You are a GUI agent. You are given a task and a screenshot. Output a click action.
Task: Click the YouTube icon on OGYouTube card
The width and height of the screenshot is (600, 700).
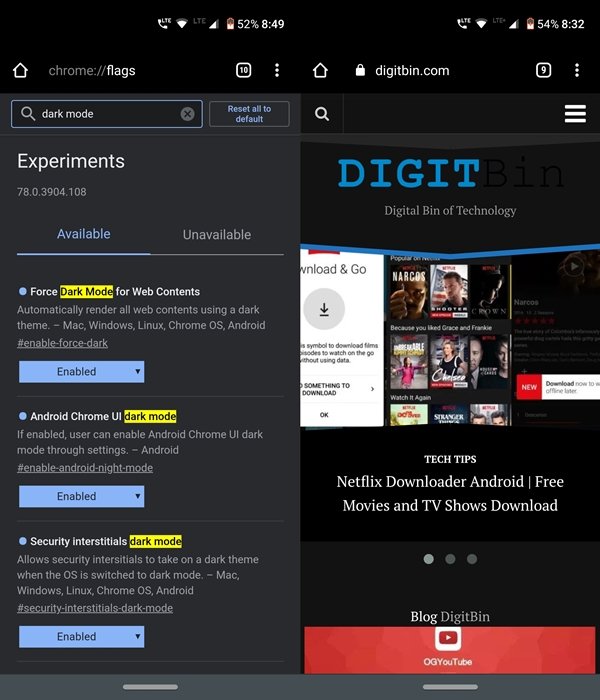pyautogui.click(x=448, y=638)
